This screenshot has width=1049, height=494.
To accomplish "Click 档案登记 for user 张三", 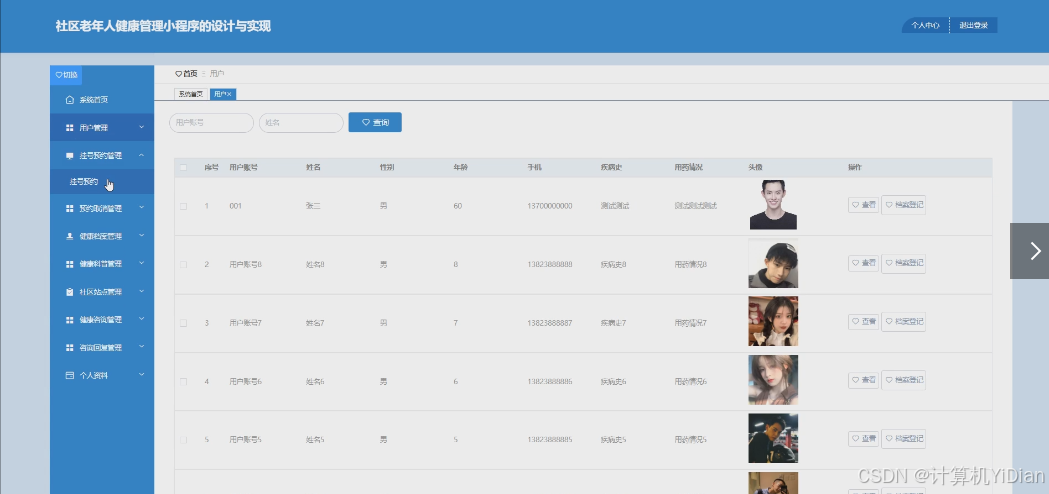I will (903, 205).
